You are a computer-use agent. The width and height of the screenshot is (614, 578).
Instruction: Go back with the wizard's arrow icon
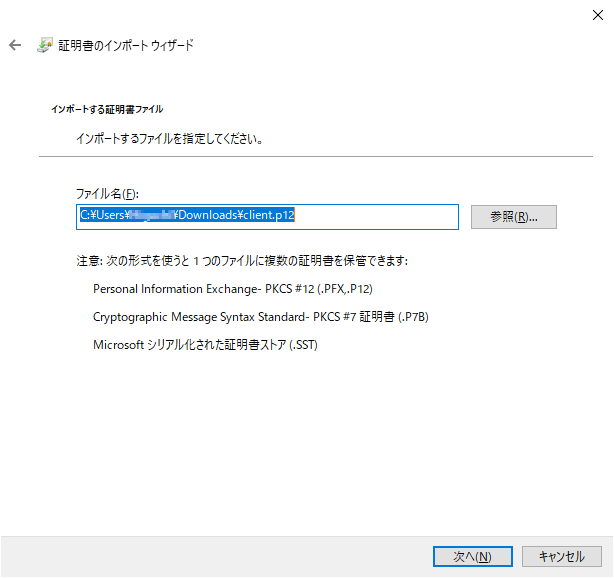click(15, 45)
